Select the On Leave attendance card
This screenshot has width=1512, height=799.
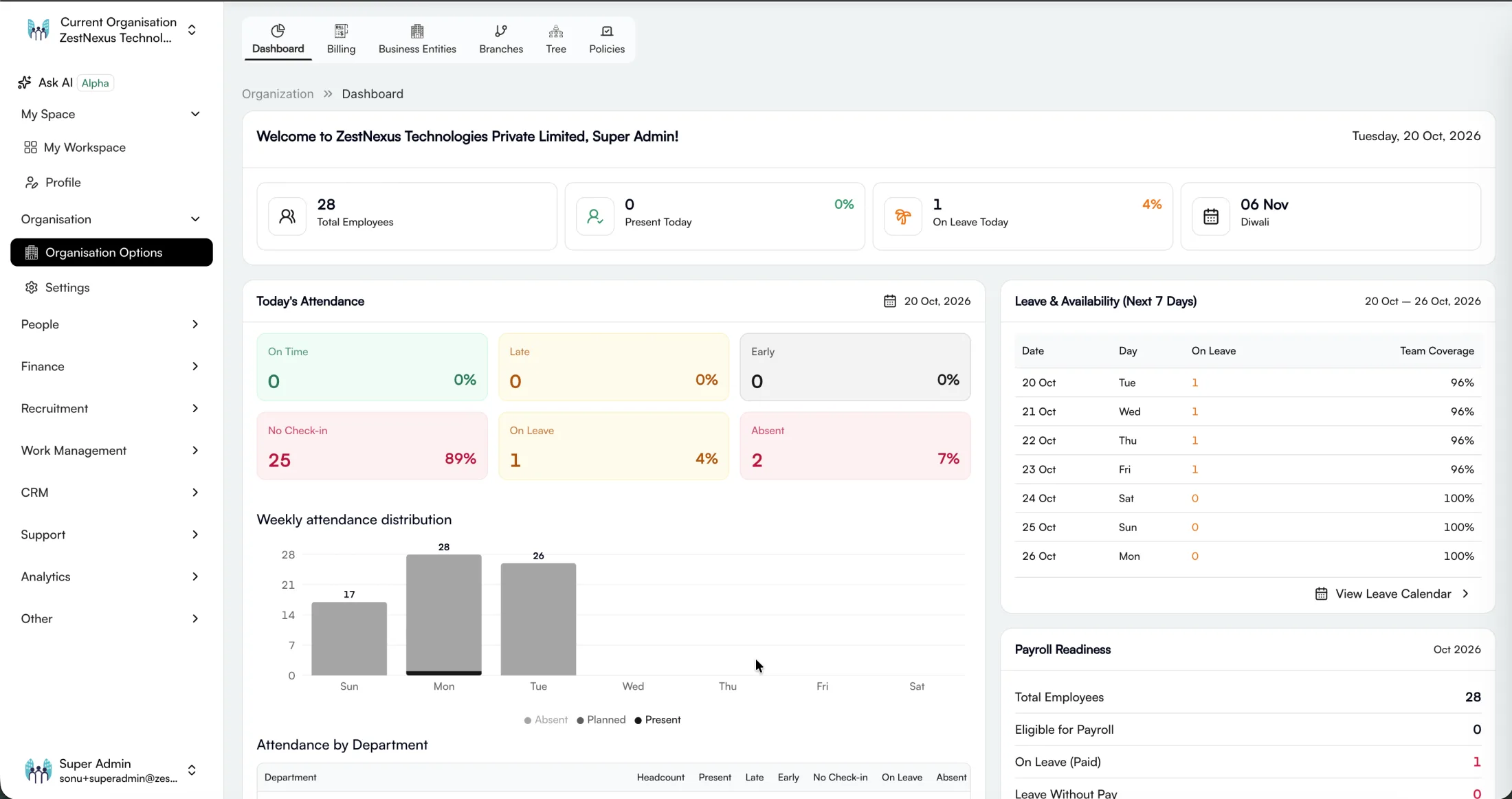click(x=613, y=446)
